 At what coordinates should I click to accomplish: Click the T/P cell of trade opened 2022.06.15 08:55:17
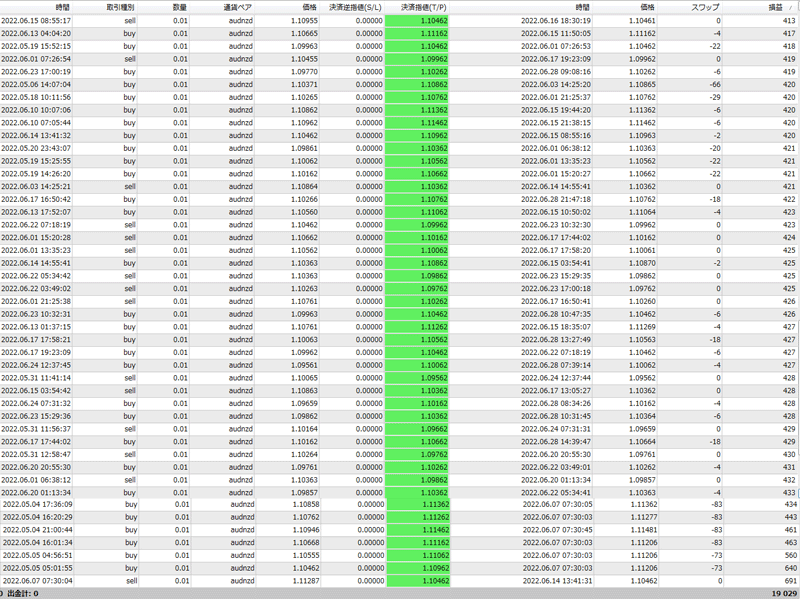(416, 21)
